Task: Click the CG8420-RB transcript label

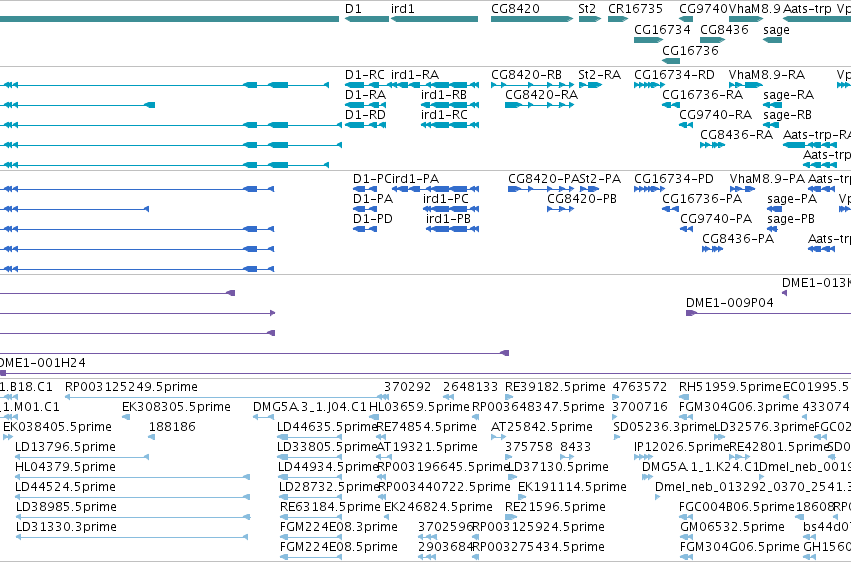Action: pyautogui.click(x=526, y=75)
